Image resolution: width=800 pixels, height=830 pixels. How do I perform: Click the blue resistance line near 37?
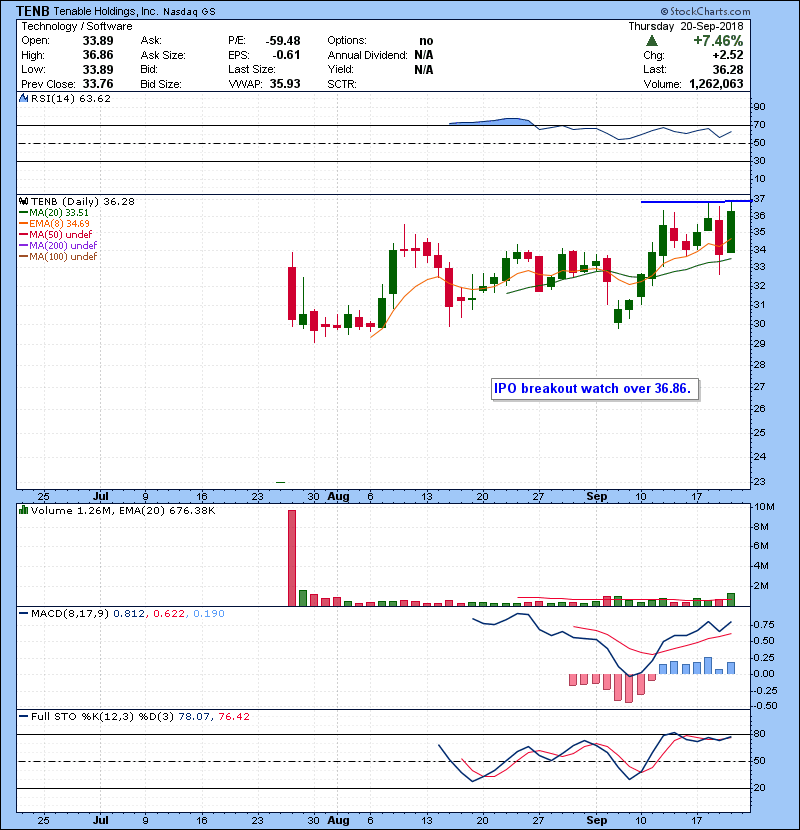(x=696, y=202)
